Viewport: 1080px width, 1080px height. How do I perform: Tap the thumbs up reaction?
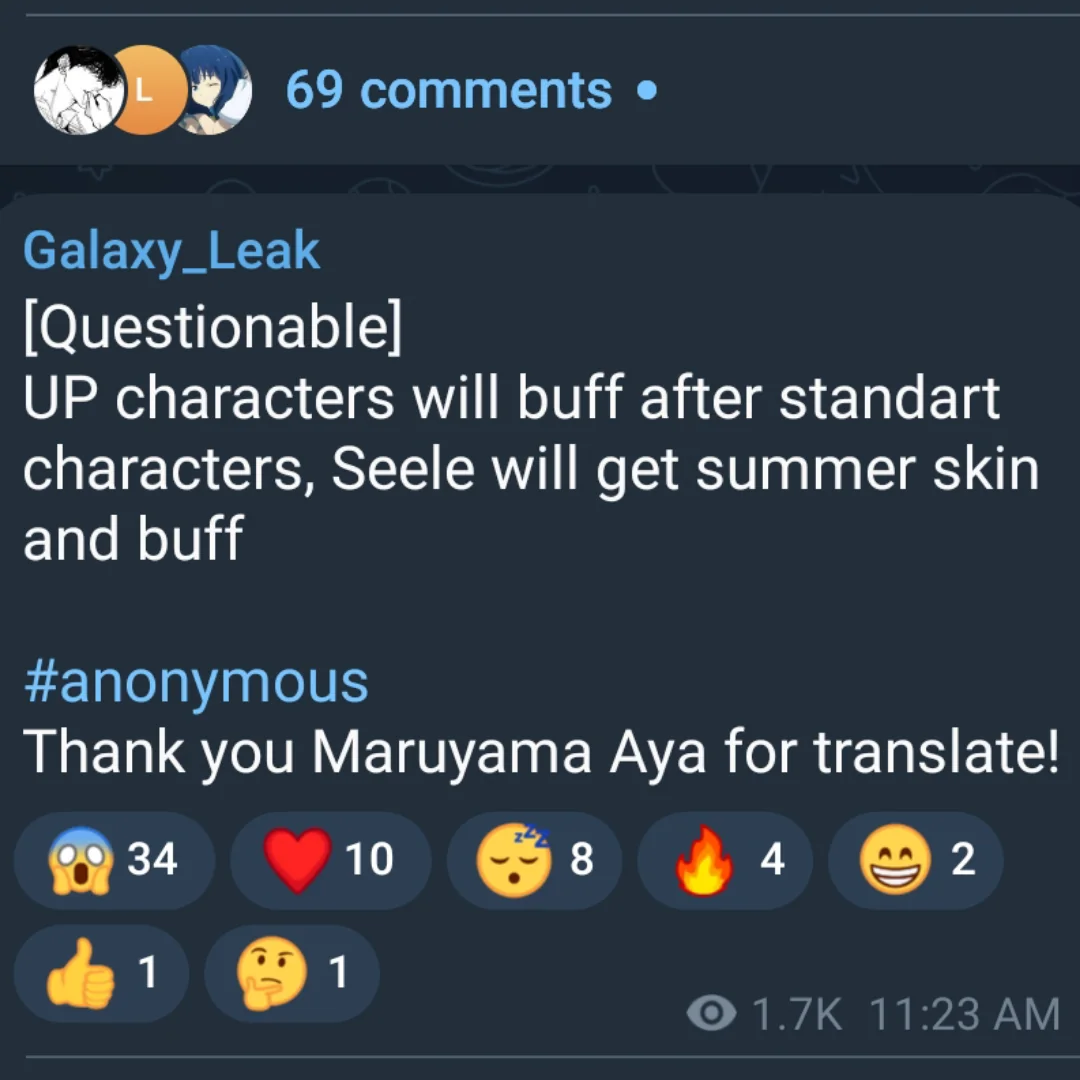point(101,973)
